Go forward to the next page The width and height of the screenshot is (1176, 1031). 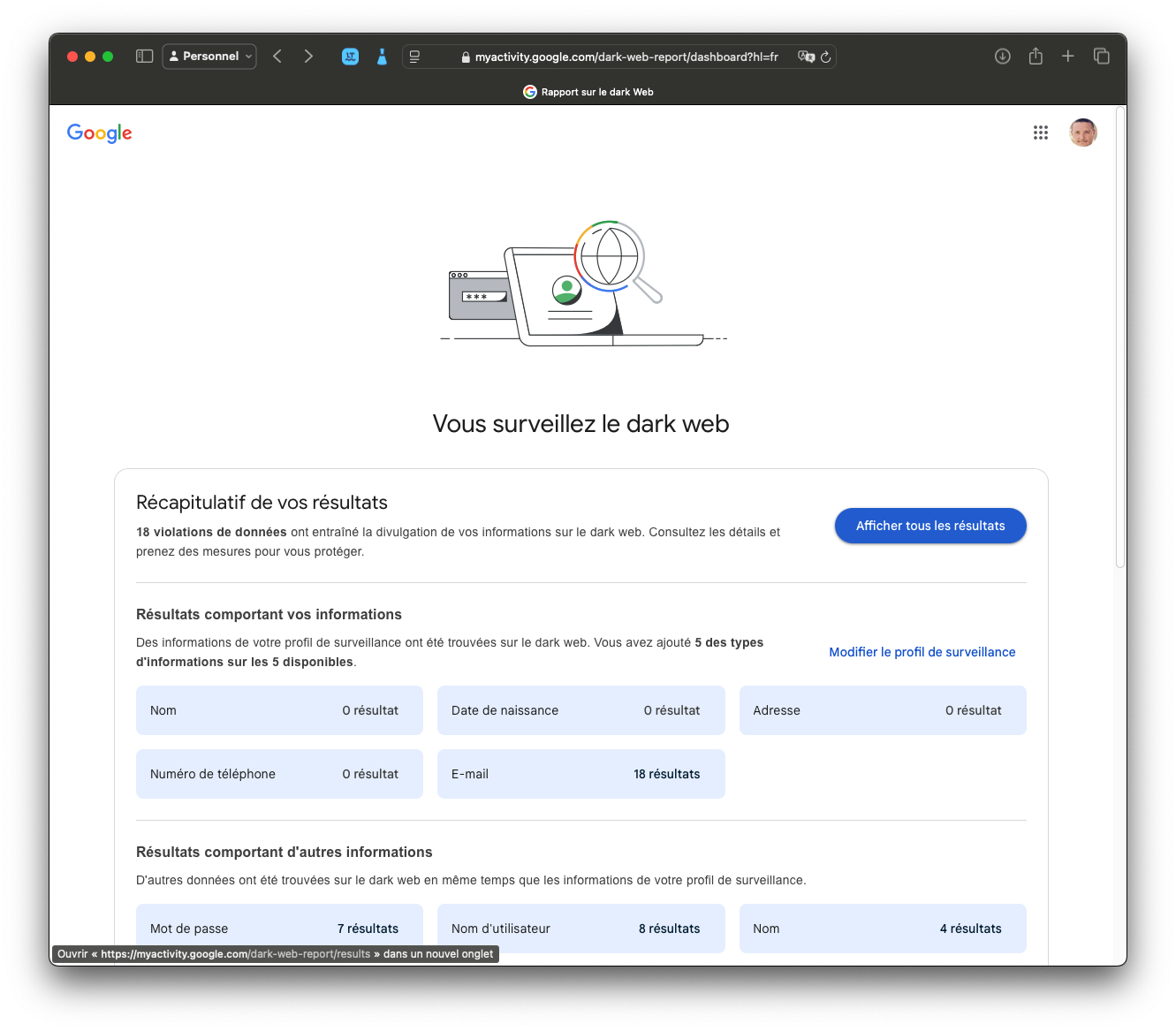coord(308,57)
